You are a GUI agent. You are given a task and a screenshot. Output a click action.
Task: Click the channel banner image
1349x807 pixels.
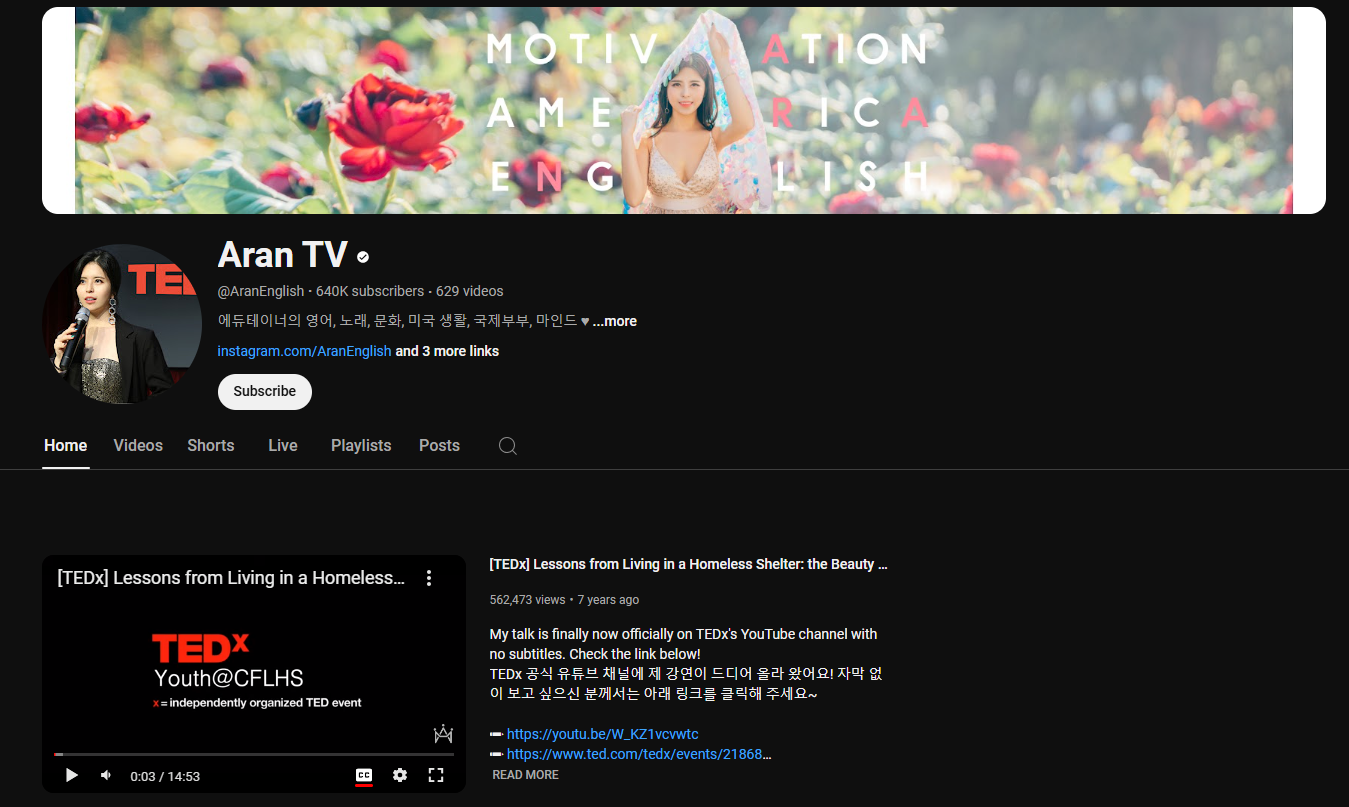point(684,110)
